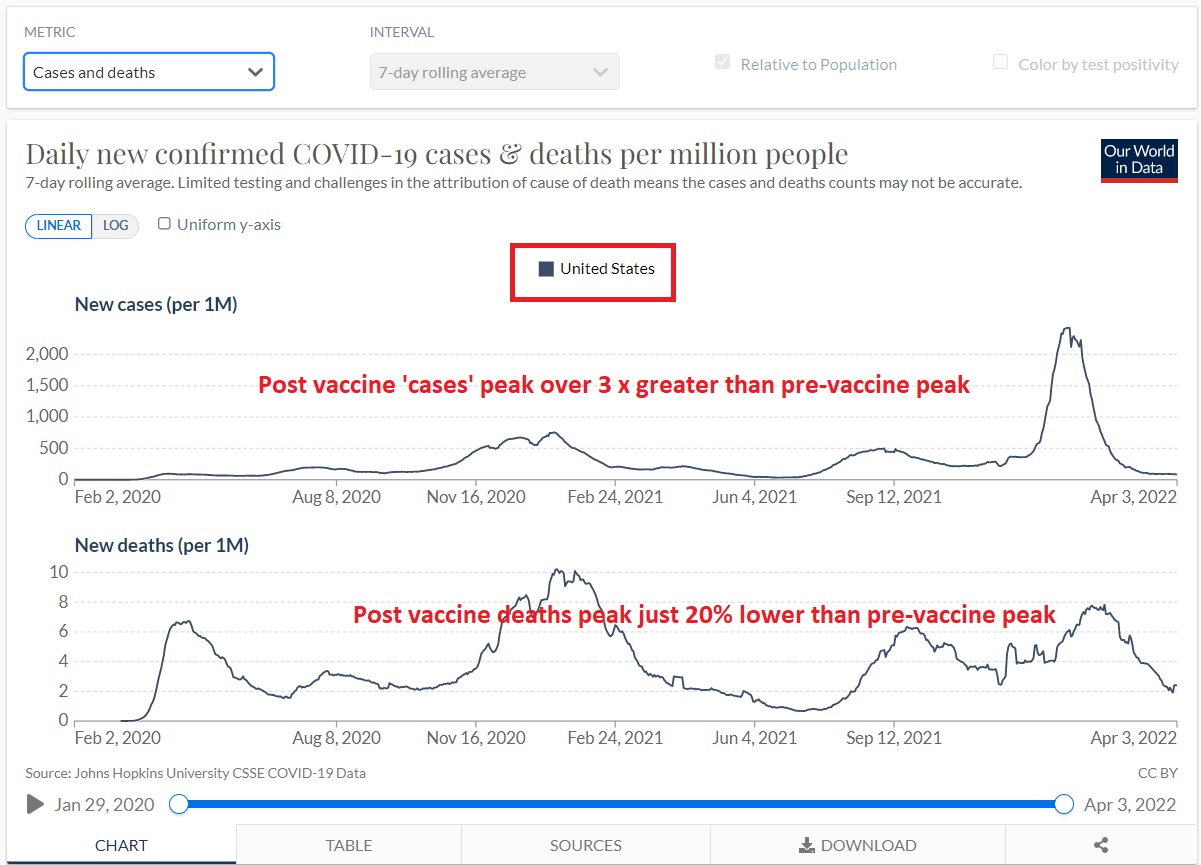The height and width of the screenshot is (865, 1201).
Task: Click the Our World in Data logo
Action: point(1139,160)
